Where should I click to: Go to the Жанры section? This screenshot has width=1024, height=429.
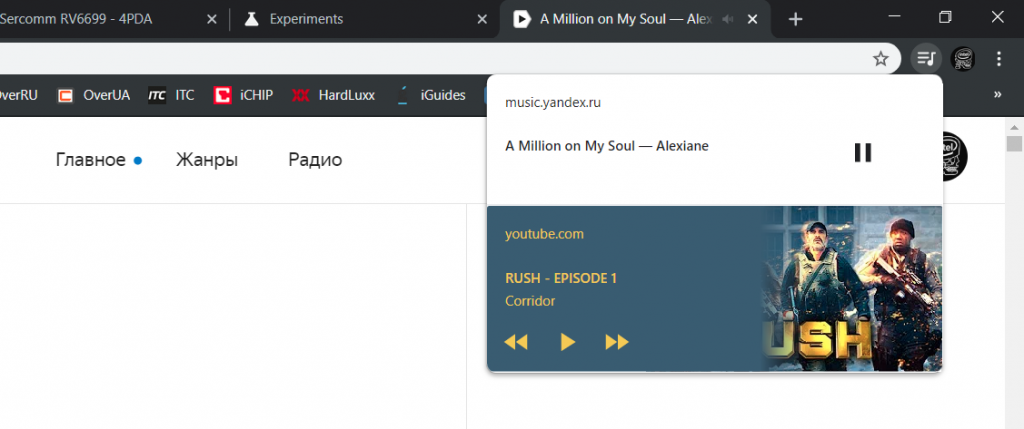pyautogui.click(x=206, y=160)
